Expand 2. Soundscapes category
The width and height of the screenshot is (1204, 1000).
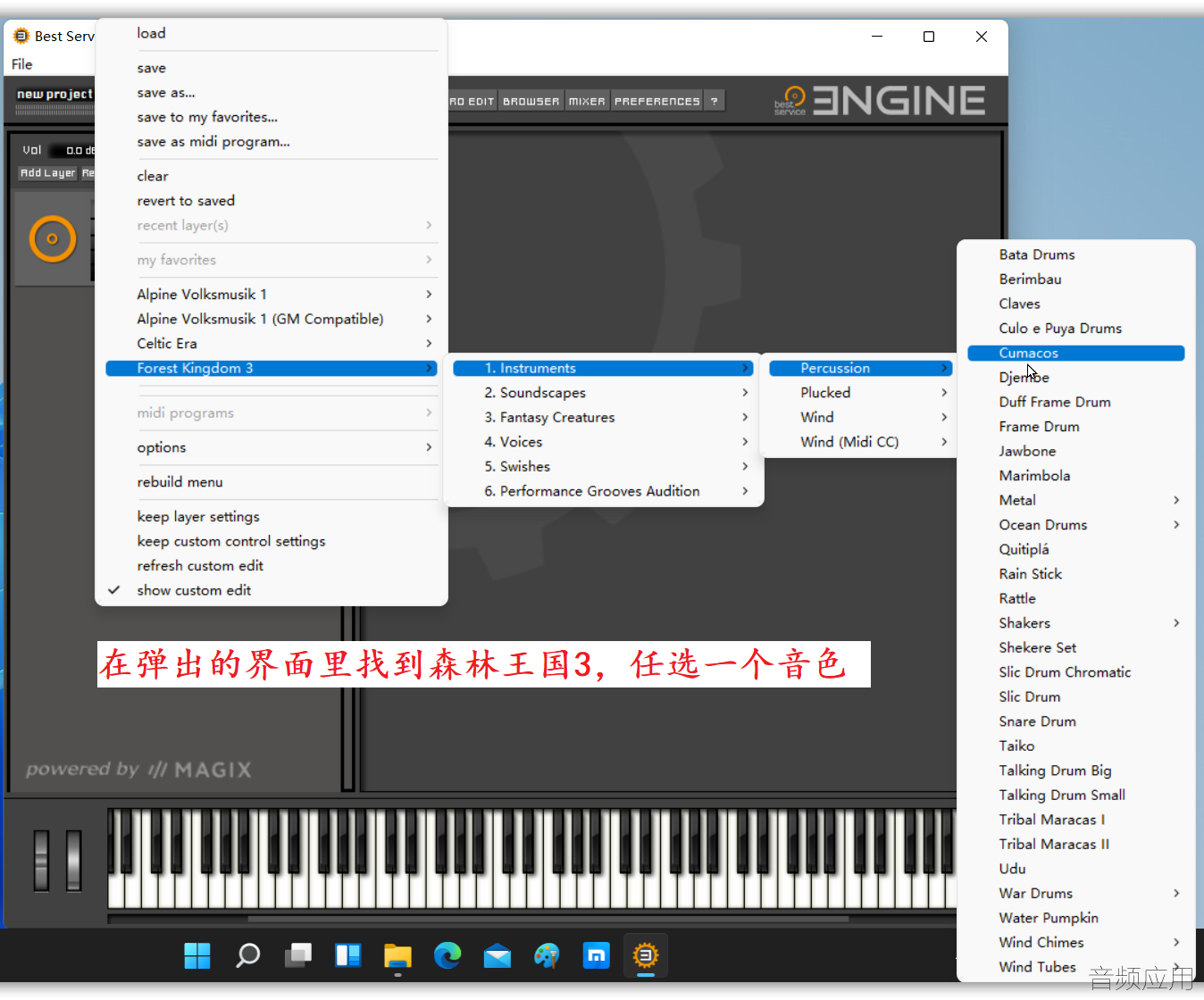click(604, 393)
